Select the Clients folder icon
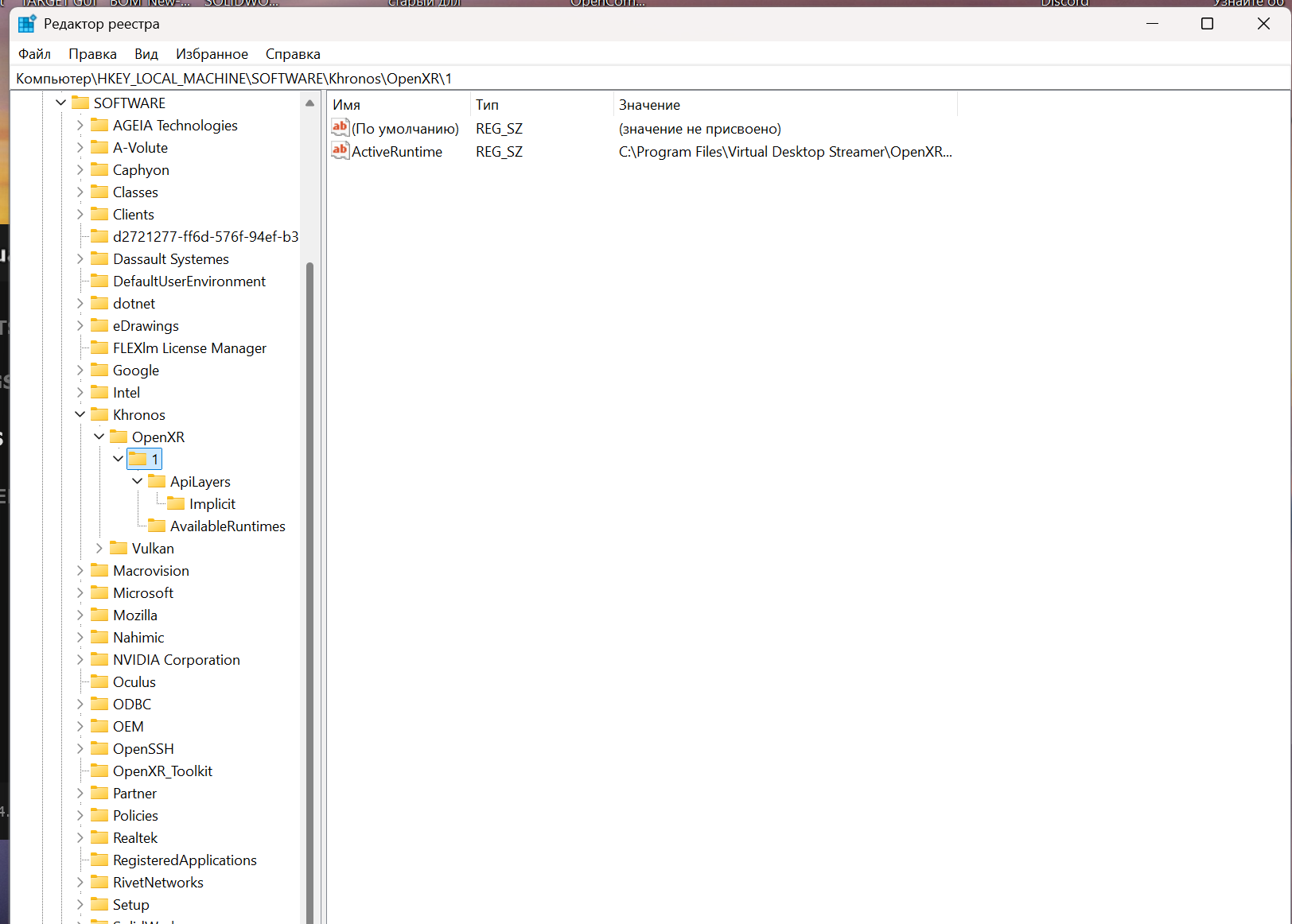Viewport: 1292px width, 924px height. pos(99,214)
